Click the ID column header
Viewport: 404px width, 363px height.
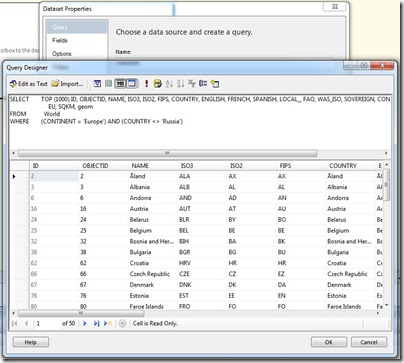point(54,166)
